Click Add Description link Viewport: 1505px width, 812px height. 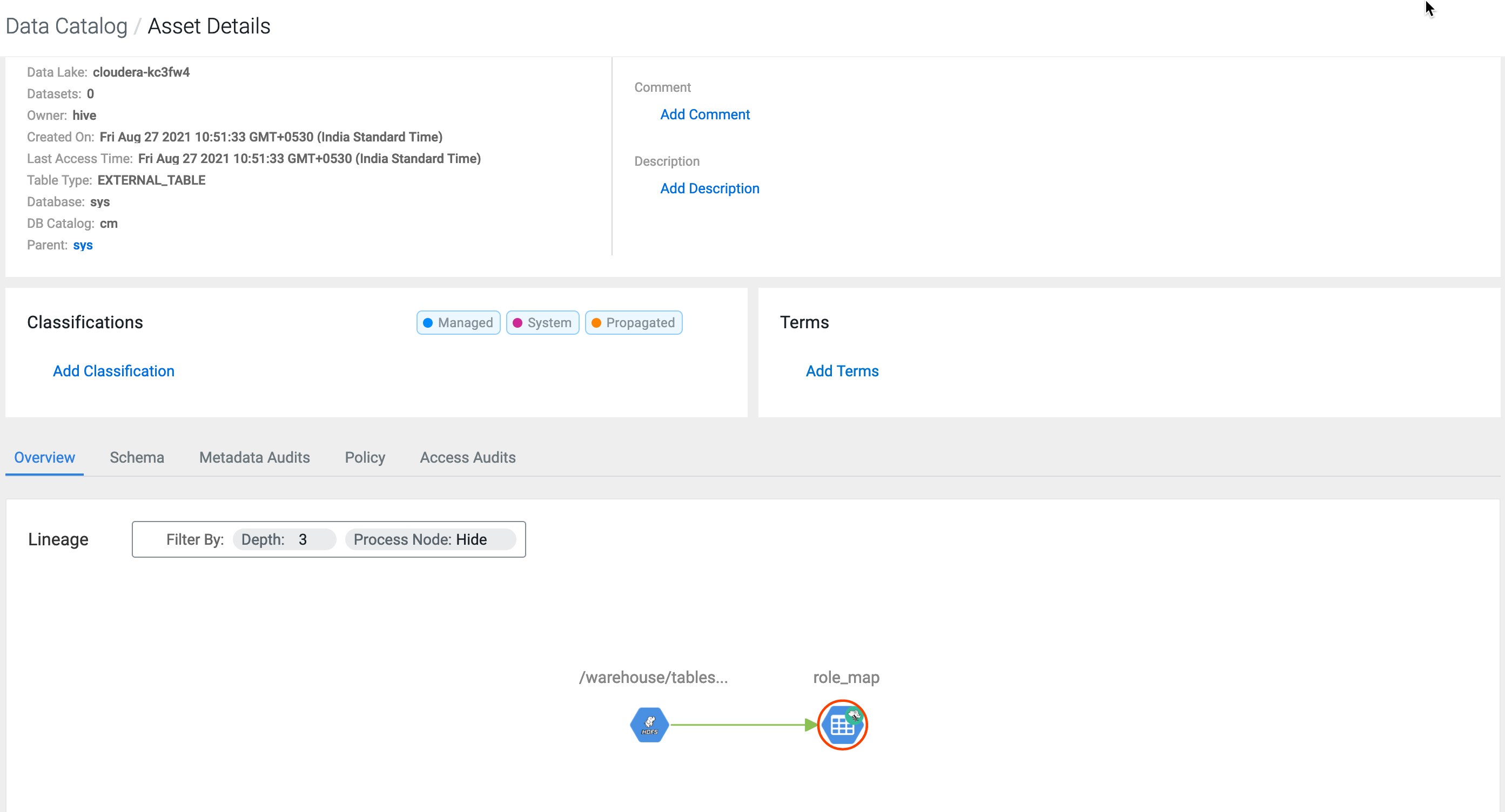(x=709, y=188)
